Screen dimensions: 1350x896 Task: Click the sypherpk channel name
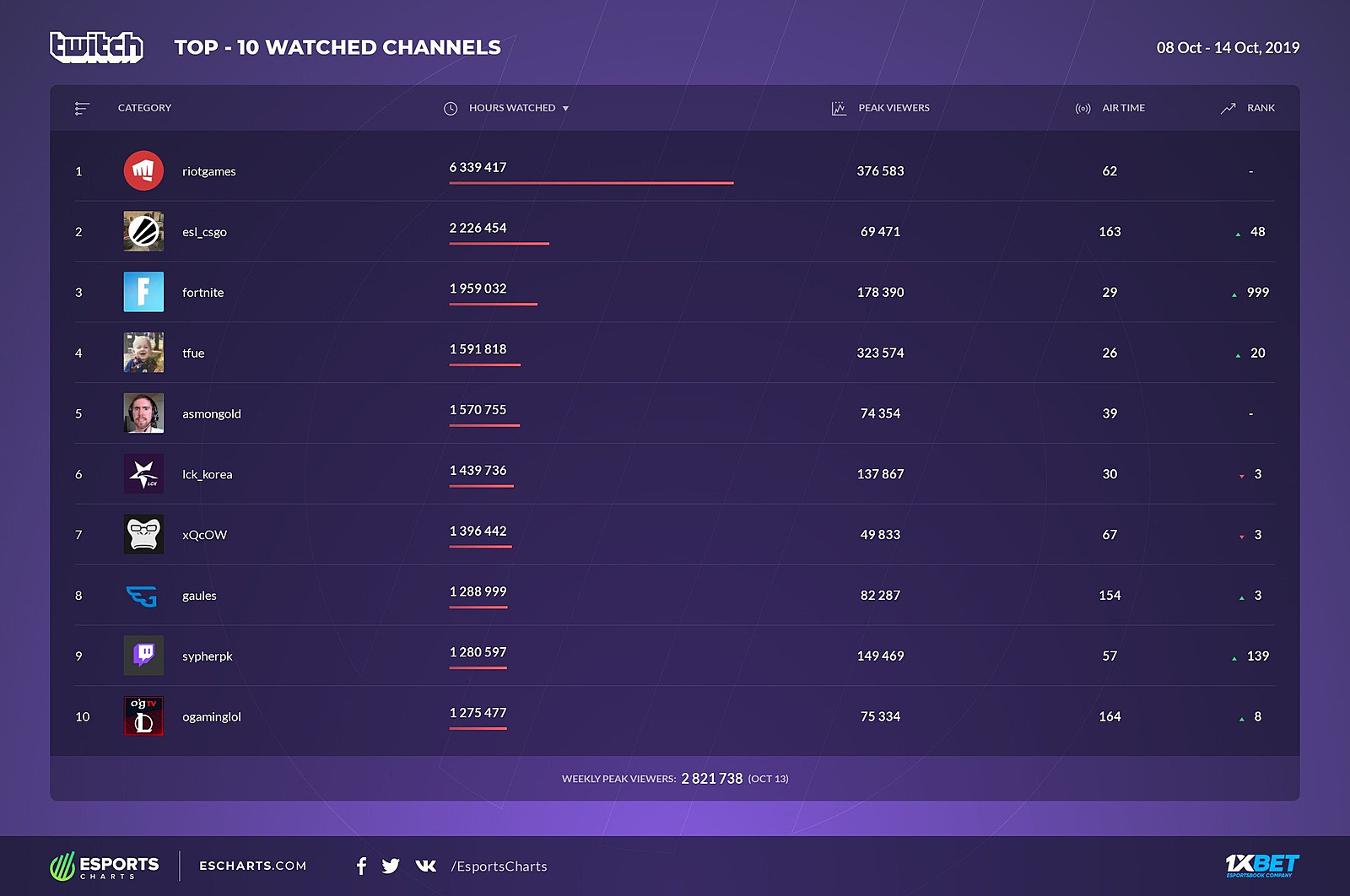click(208, 656)
